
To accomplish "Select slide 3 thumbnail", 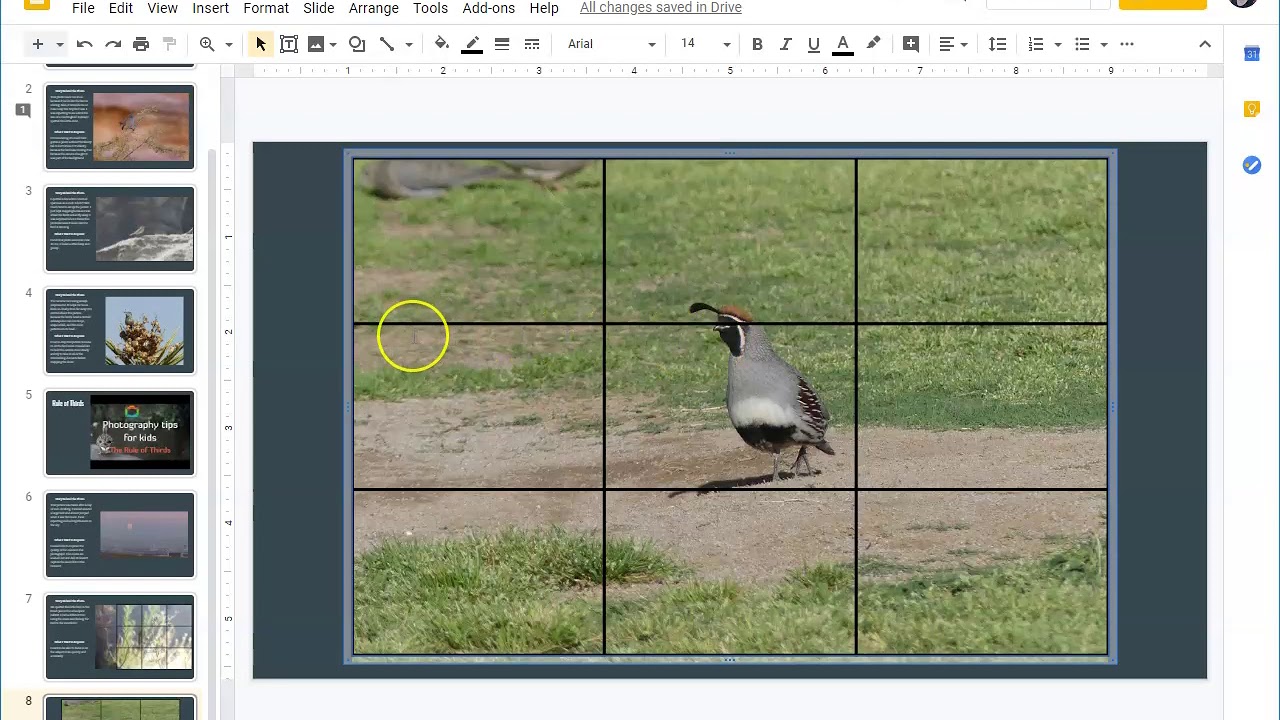I will (120, 229).
